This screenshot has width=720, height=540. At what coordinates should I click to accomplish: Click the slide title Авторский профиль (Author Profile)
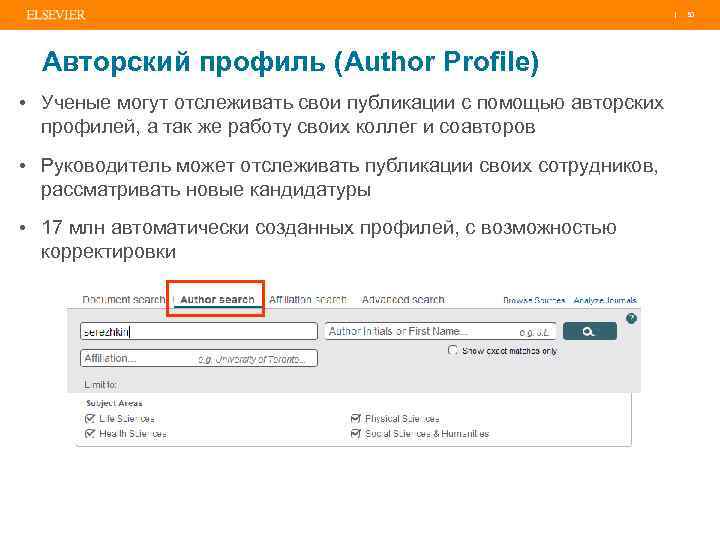pyautogui.click(x=290, y=61)
